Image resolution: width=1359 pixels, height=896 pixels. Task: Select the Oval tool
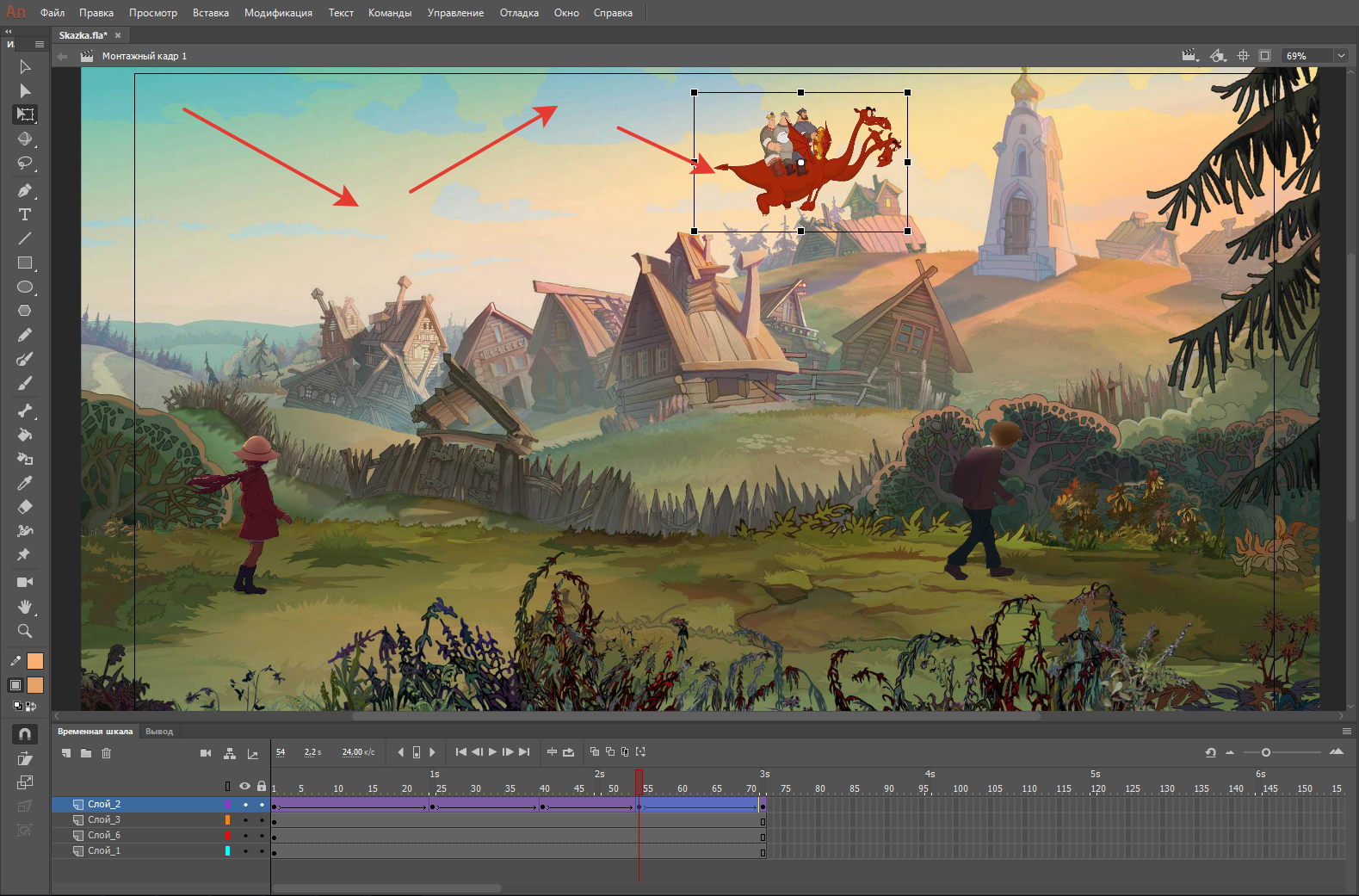(x=25, y=287)
